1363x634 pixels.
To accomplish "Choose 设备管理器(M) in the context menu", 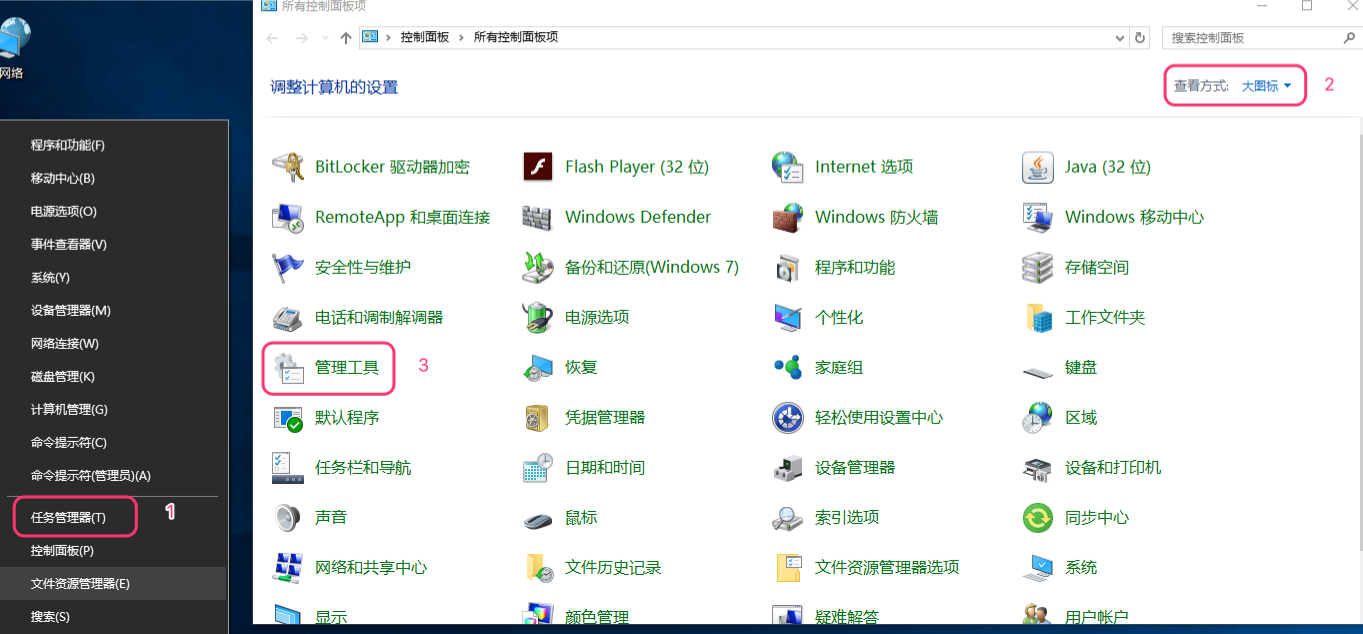I will 70,311.
